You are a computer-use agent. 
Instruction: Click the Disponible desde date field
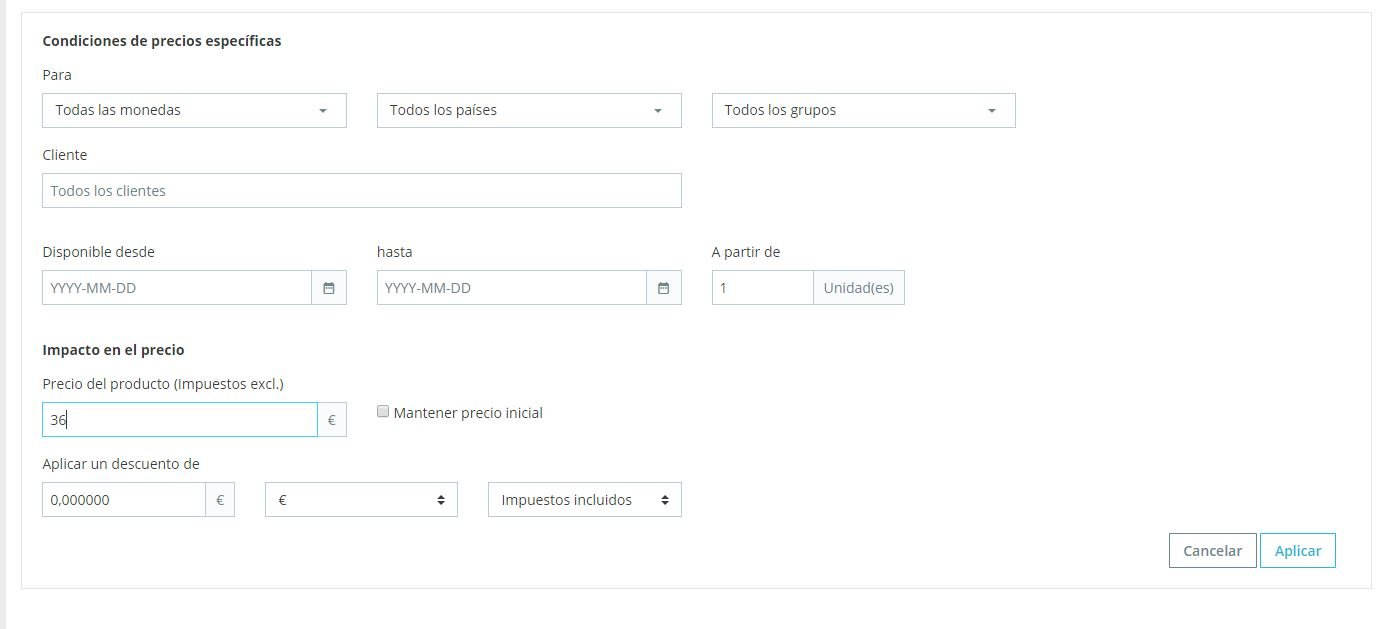pyautogui.click(x=177, y=288)
